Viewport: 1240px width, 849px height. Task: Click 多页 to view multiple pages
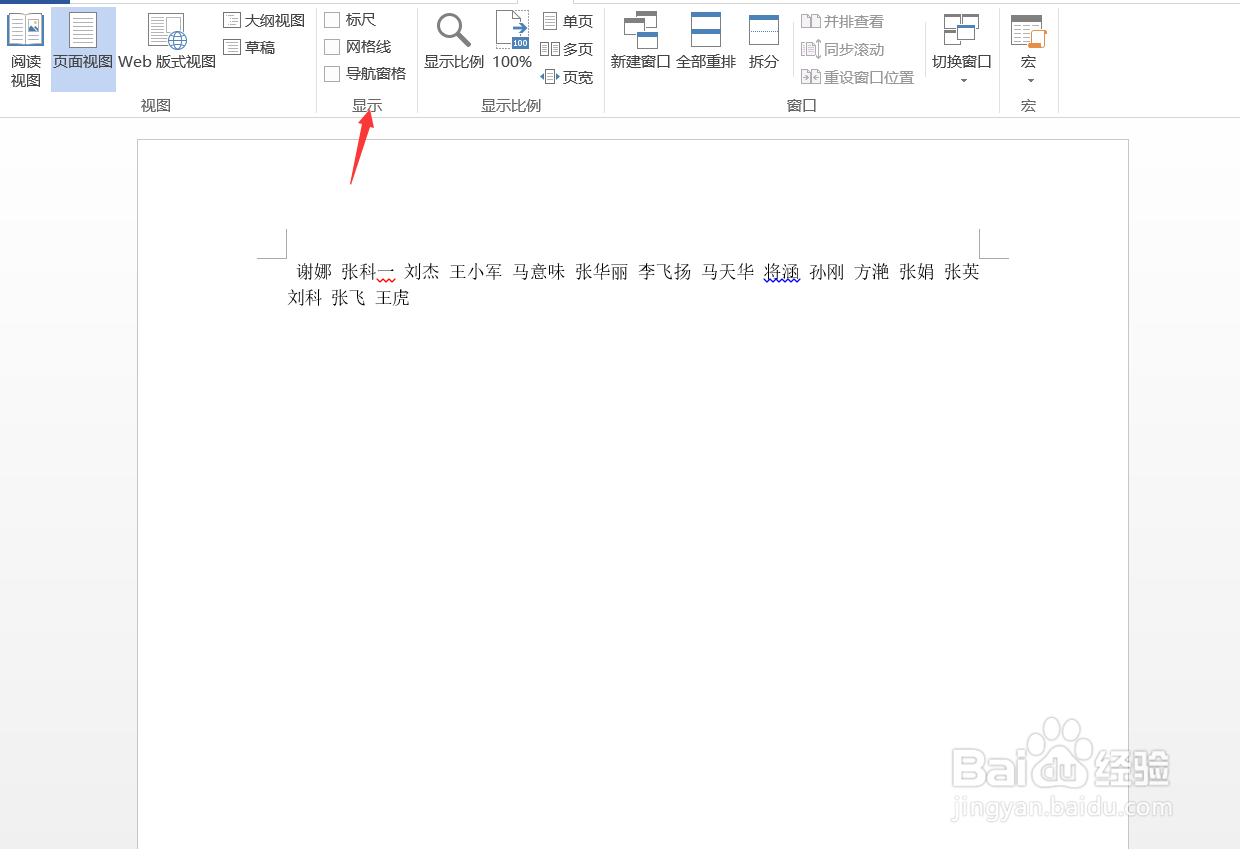[567, 47]
